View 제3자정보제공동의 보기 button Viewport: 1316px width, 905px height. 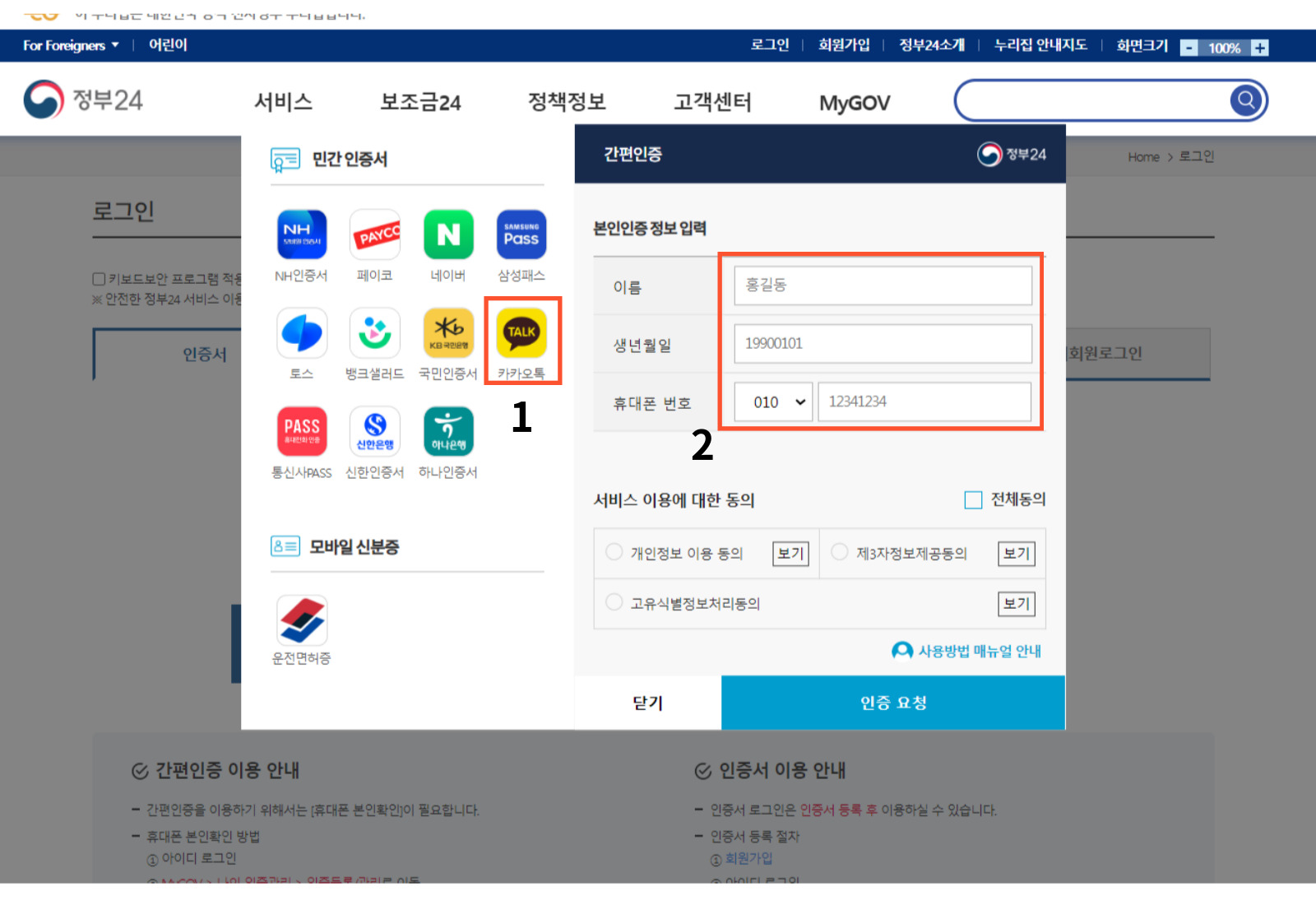tap(1017, 554)
